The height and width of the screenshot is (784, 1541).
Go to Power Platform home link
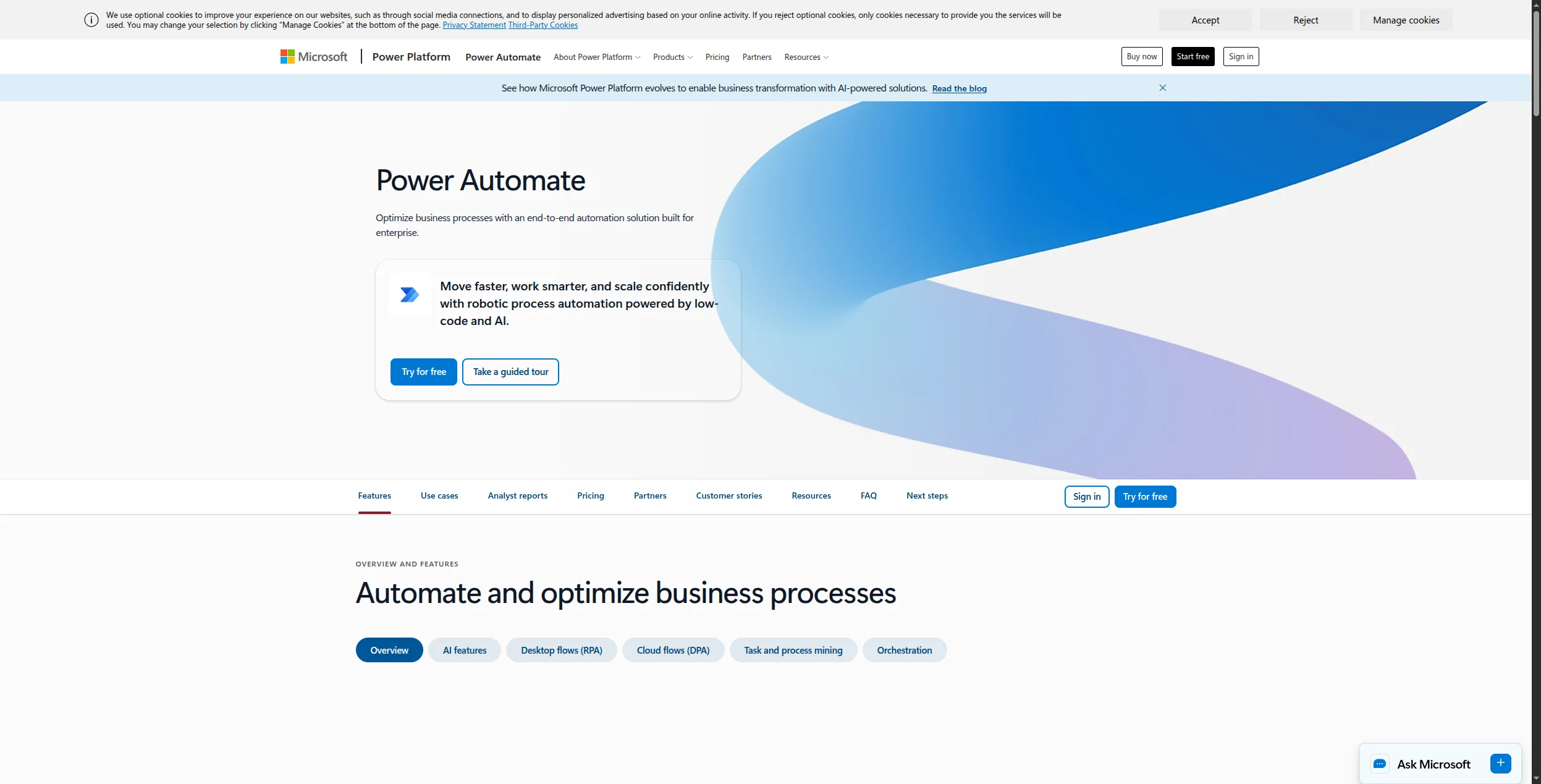(412, 57)
